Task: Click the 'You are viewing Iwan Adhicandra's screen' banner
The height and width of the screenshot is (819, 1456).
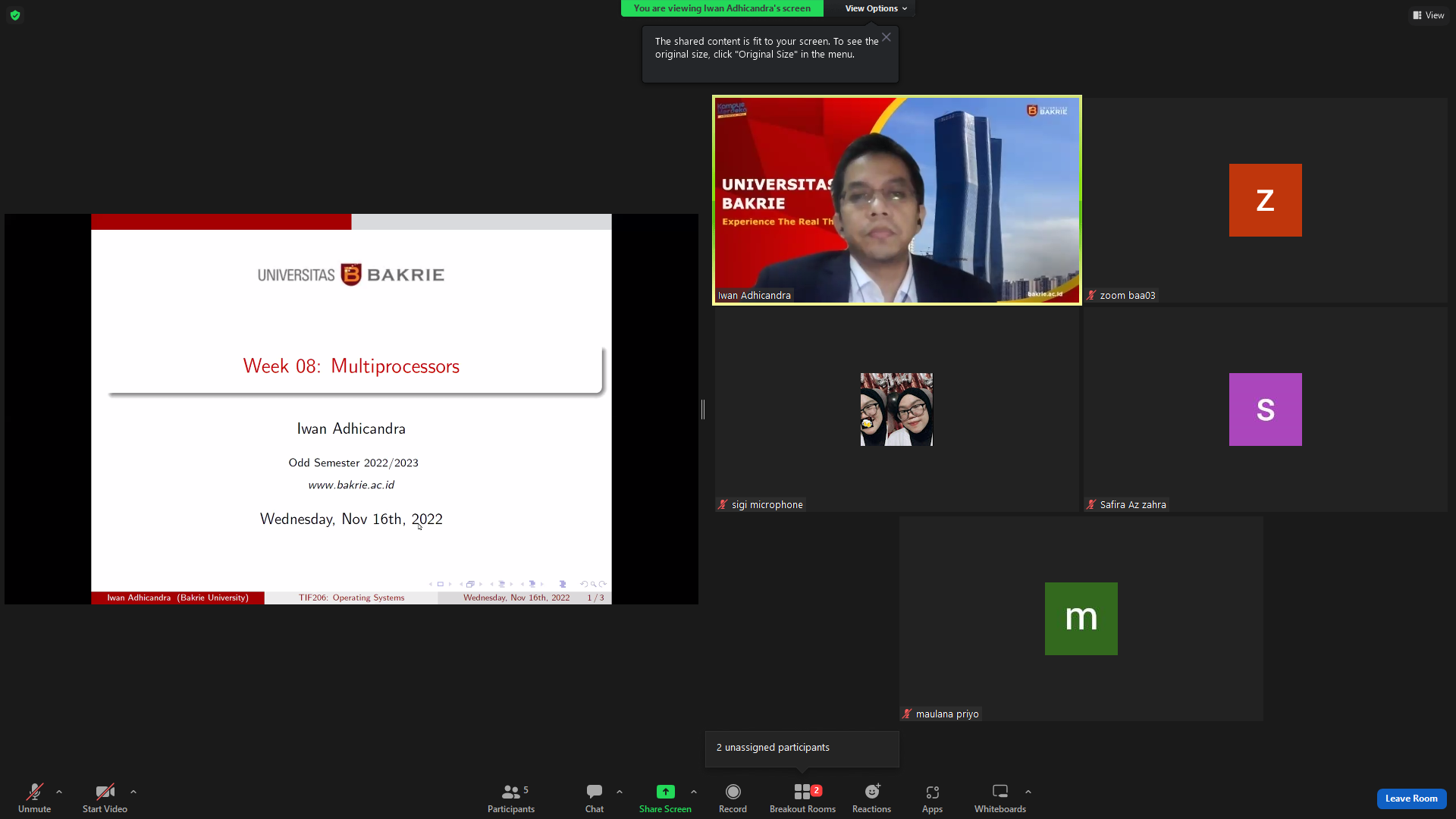Action: pos(722,8)
